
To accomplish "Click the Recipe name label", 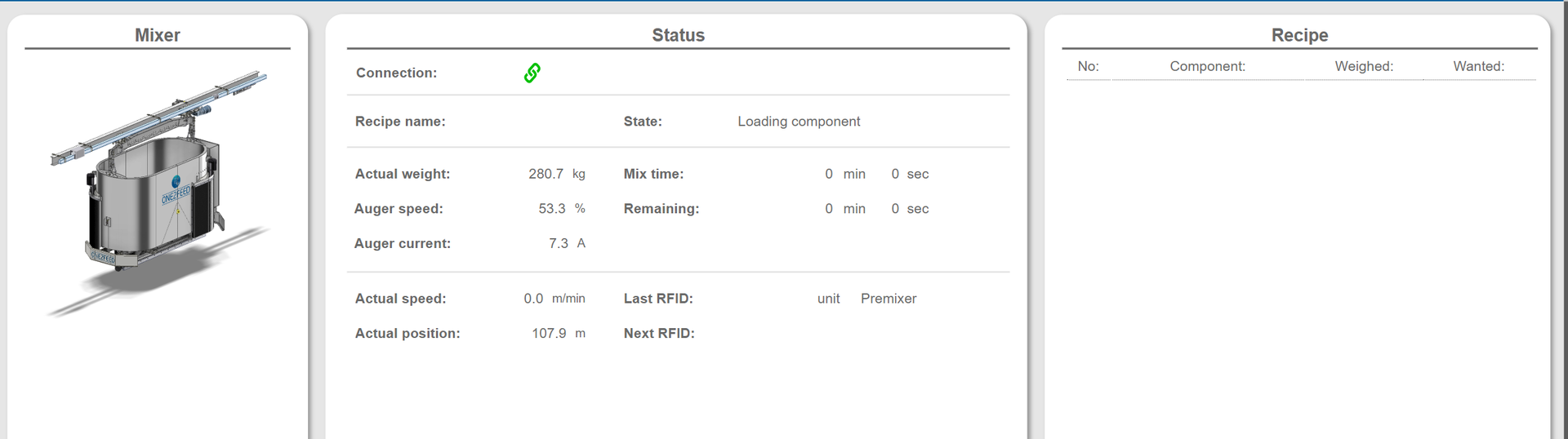I will pos(400,122).
